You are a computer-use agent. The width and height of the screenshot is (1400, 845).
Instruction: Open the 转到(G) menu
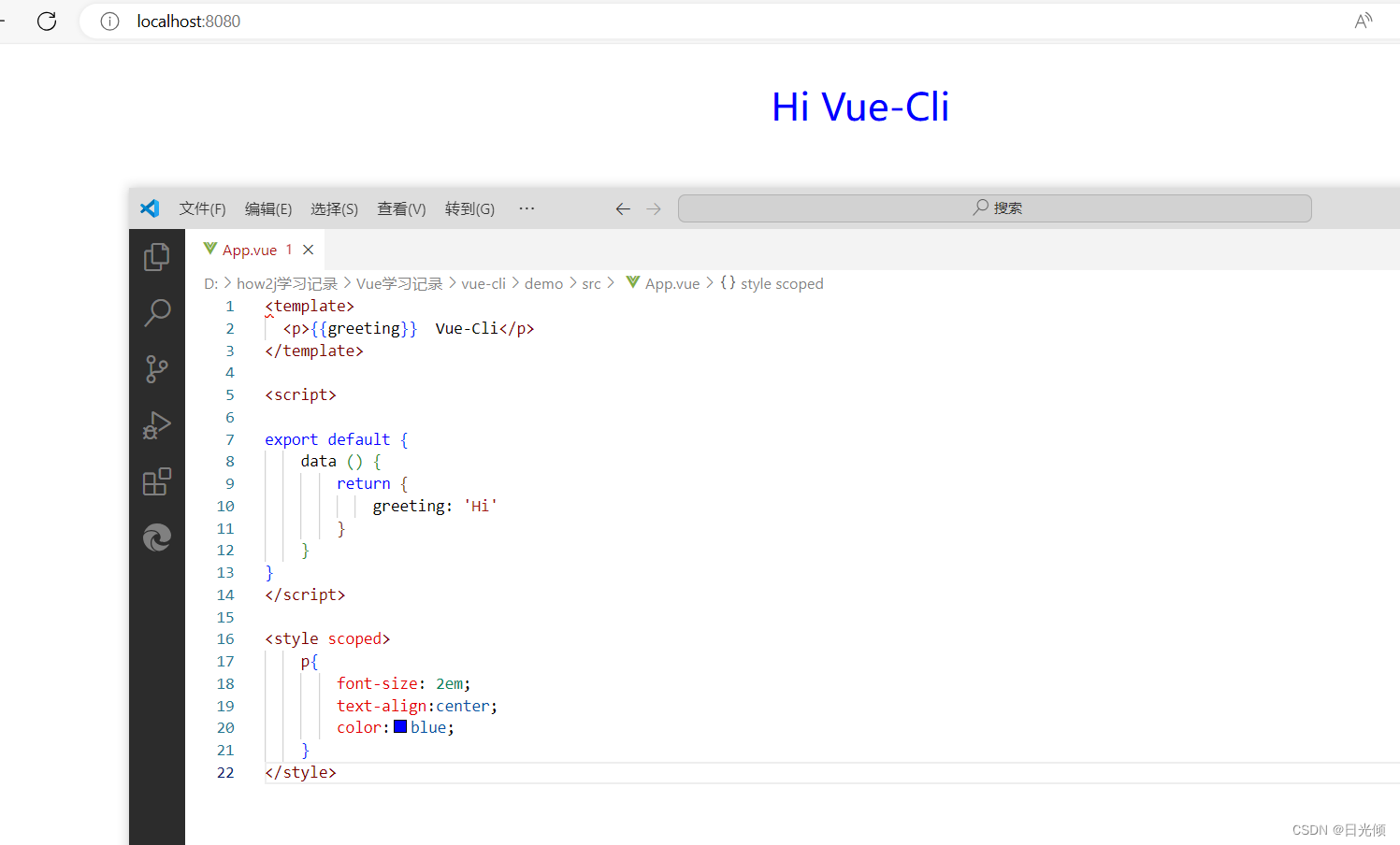469,208
